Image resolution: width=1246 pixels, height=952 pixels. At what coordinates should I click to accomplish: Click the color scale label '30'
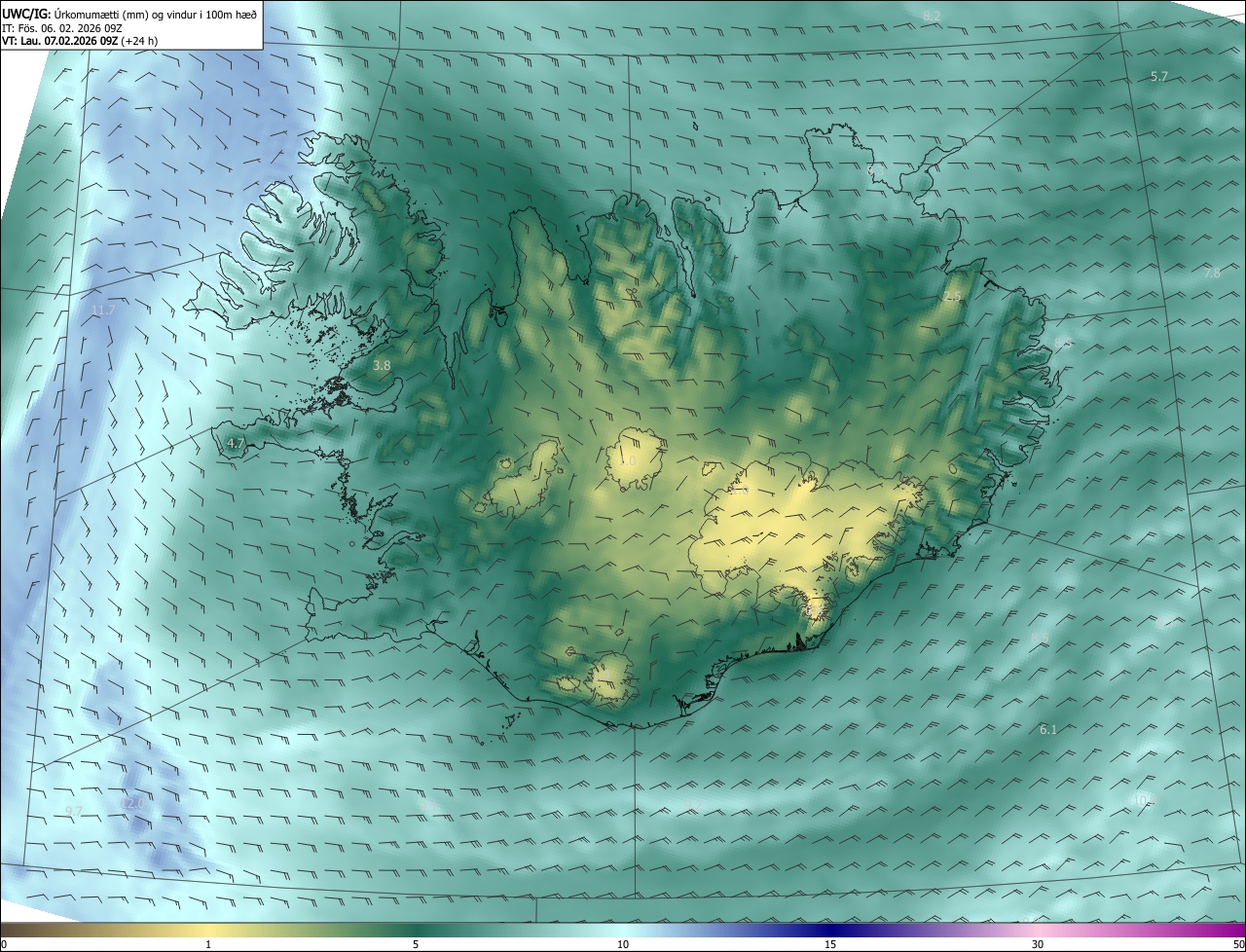click(x=1038, y=944)
